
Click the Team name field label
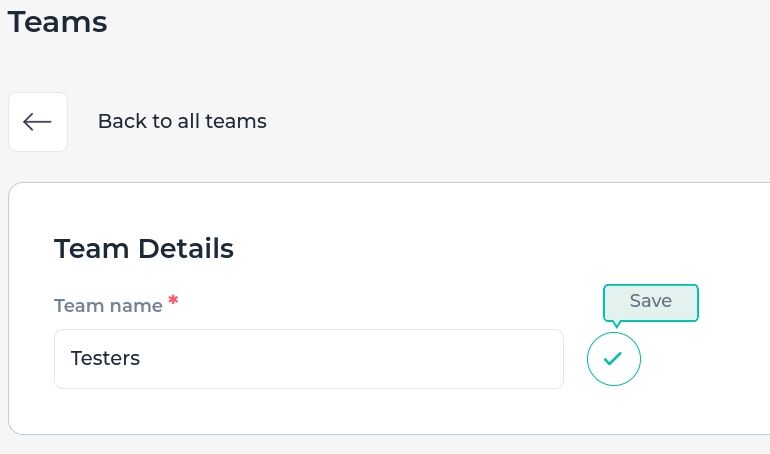coord(108,306)
